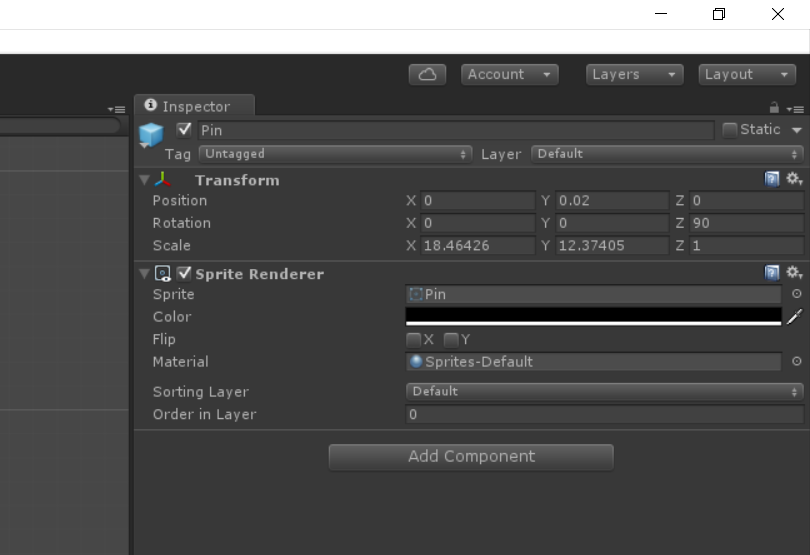Select Scale X field 18.46426

click(478, 245)
